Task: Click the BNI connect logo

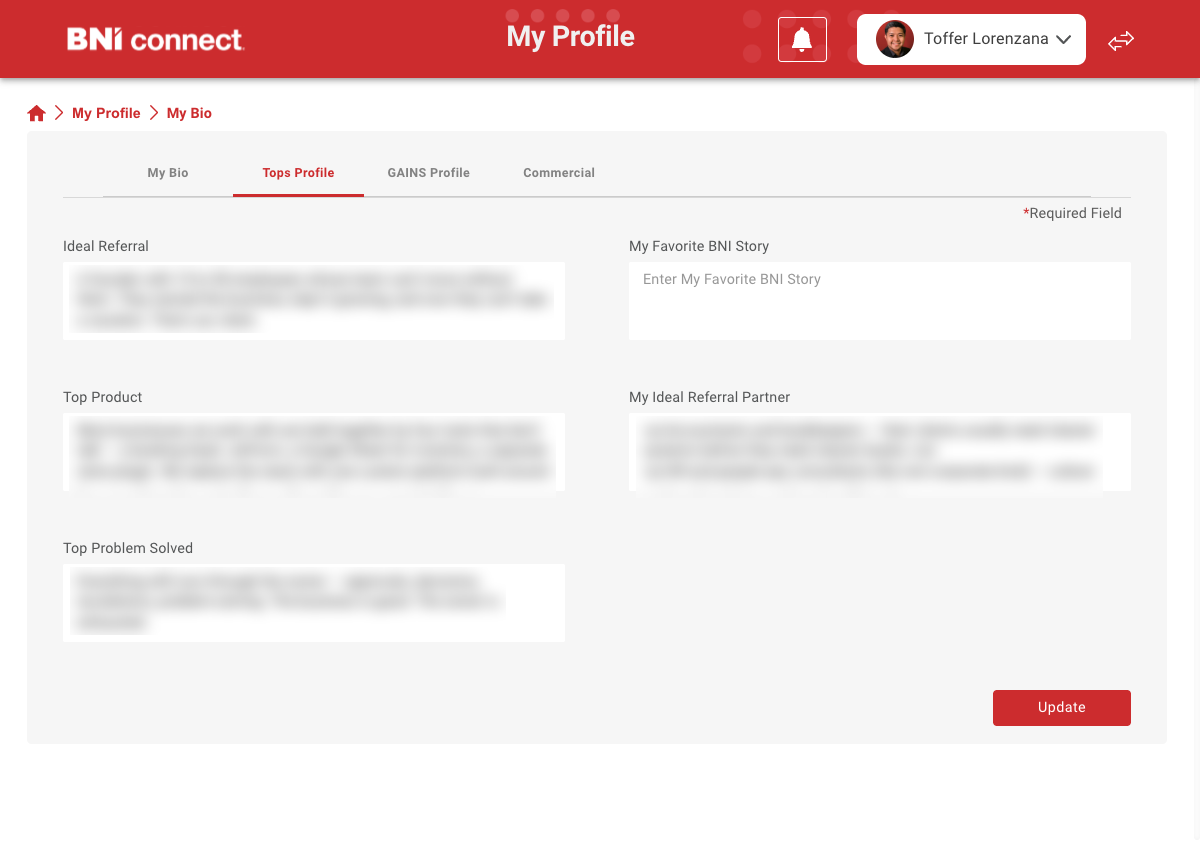Action: 155,40
